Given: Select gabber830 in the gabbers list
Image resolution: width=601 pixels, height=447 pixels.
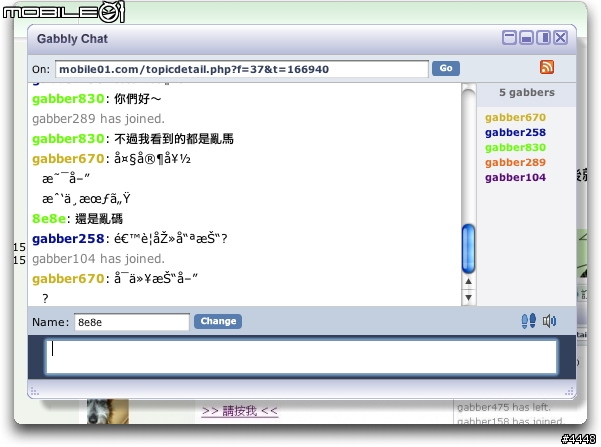Looking at the screenshot, I should pyautogui.click(x=515, y=147).
